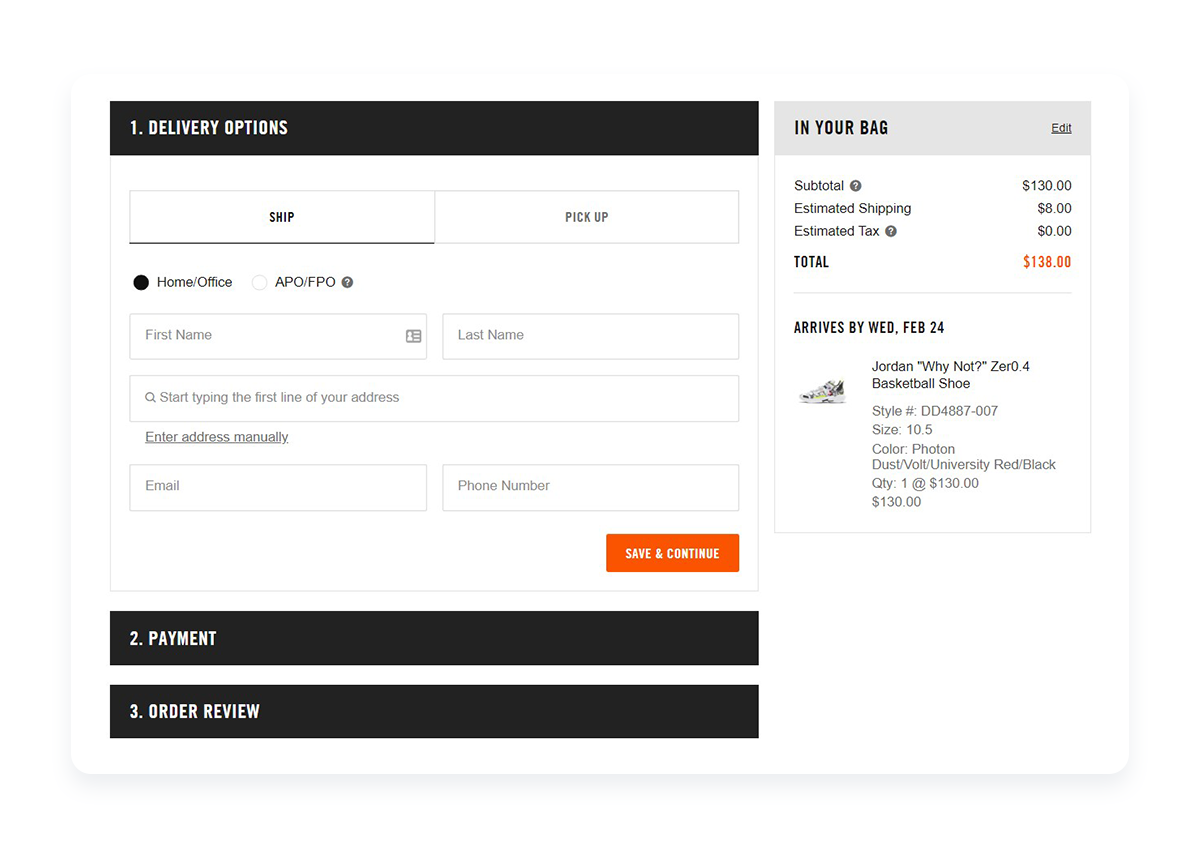
Task: Open the APO/FPO info tooltip icon
Action: tap(347, 282)
